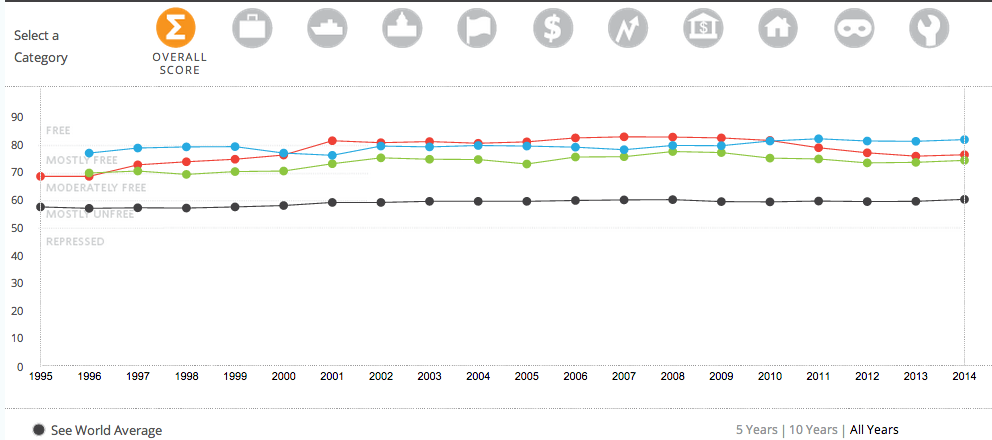
Task: Click the 1995 x-axis label
Action: (40, 377)
